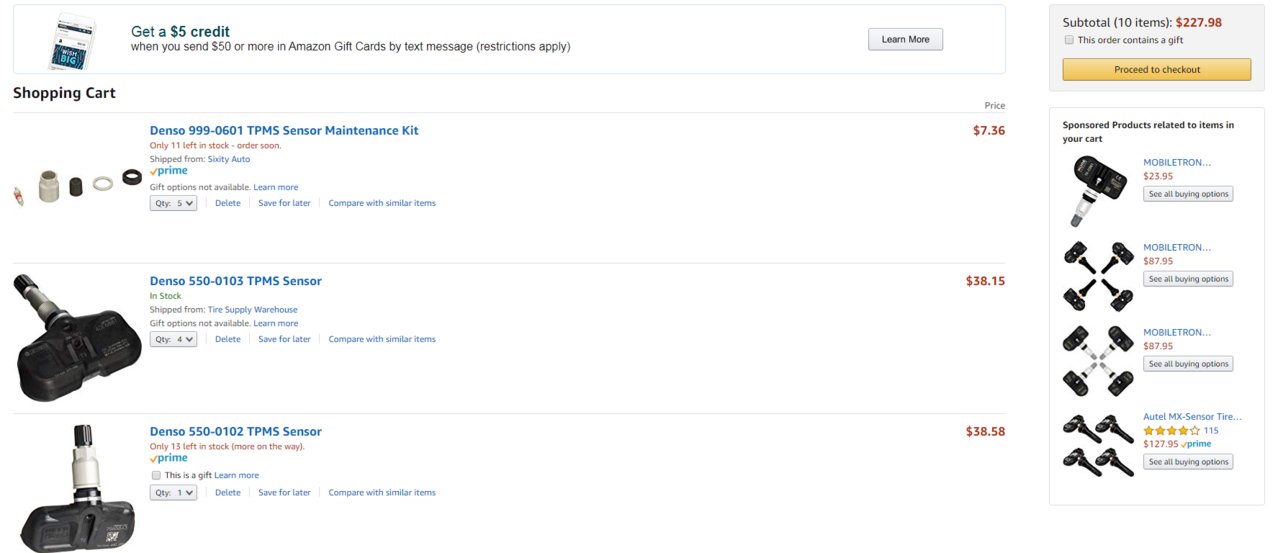Delete the Denso 550-0103 sensor from cart

point(228,339)
